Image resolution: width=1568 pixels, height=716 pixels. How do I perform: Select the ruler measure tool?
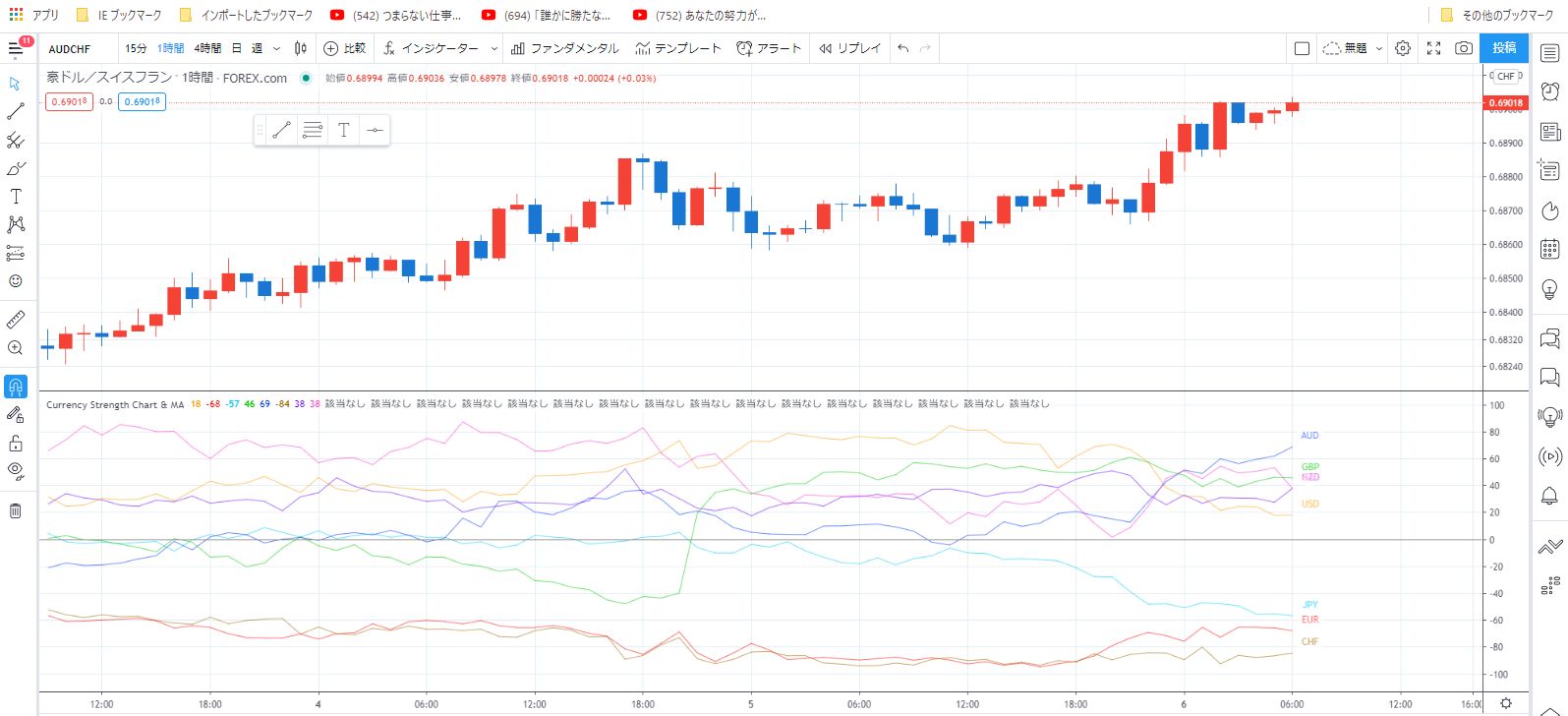click(x=16, y=320)
